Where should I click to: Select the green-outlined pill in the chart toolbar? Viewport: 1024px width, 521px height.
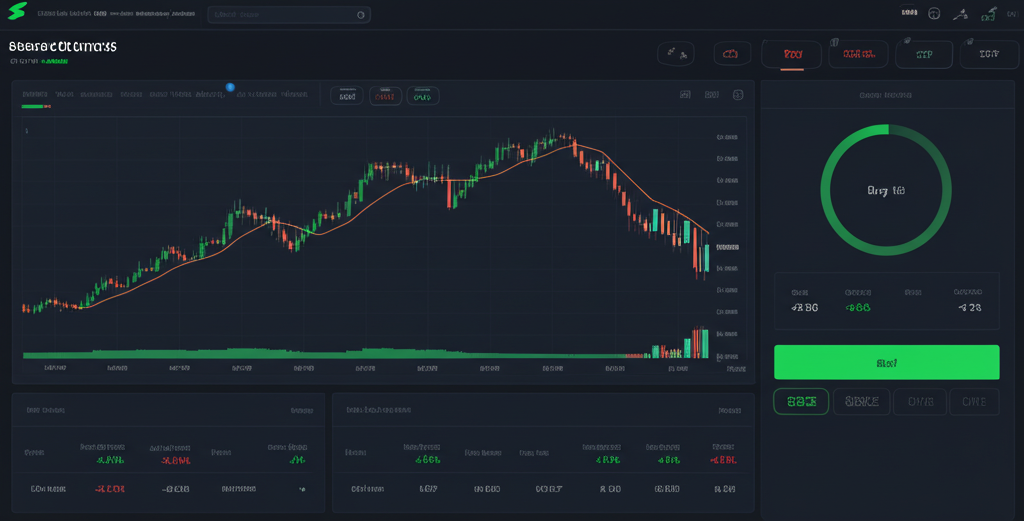tap(423, 96)
